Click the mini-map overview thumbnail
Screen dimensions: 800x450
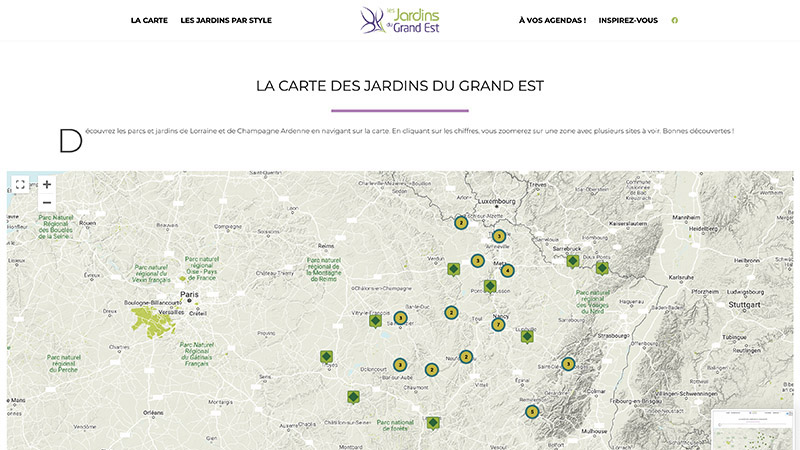[x=753, y=430]
